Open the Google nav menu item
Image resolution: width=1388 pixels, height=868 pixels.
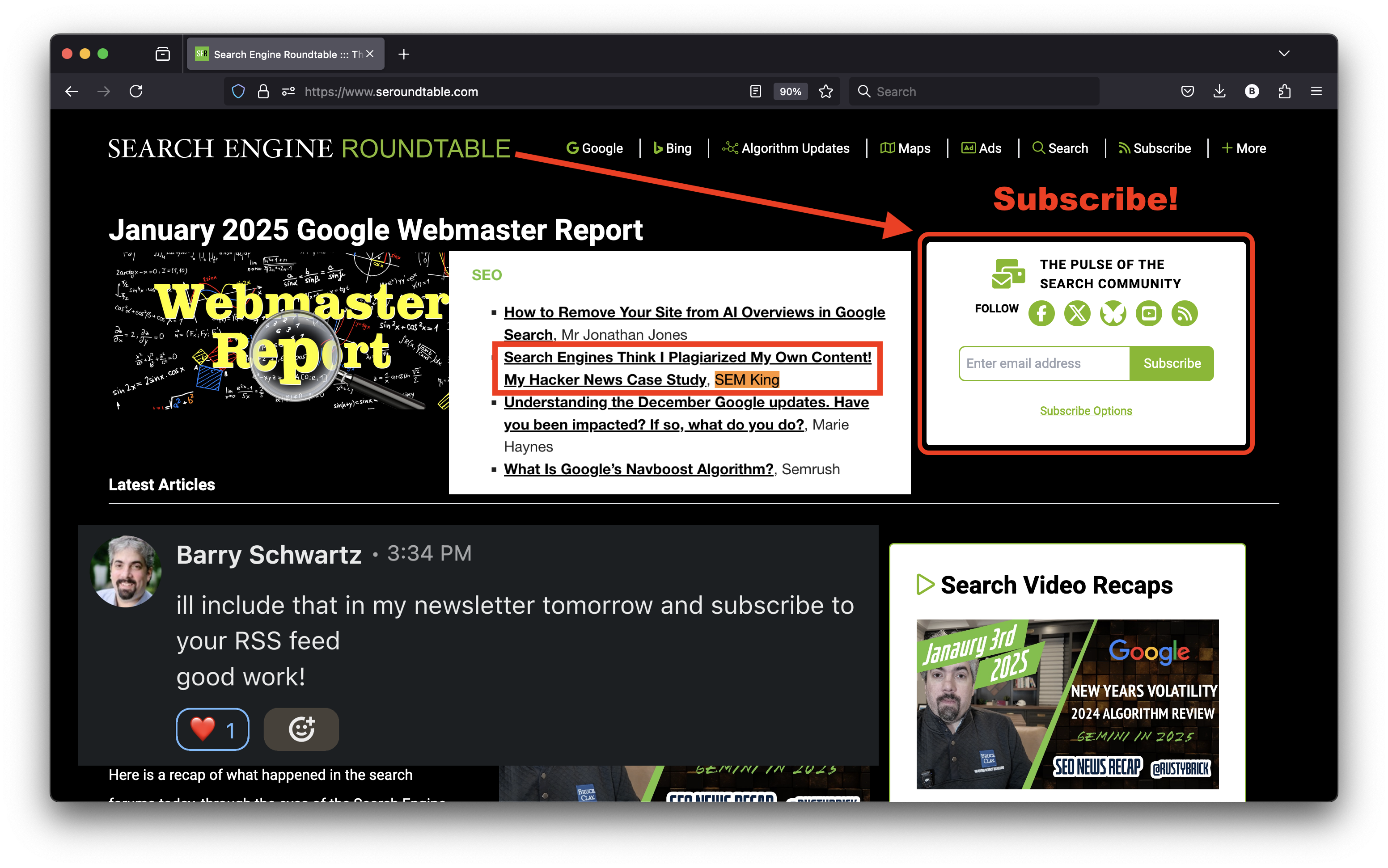point(594,148)
